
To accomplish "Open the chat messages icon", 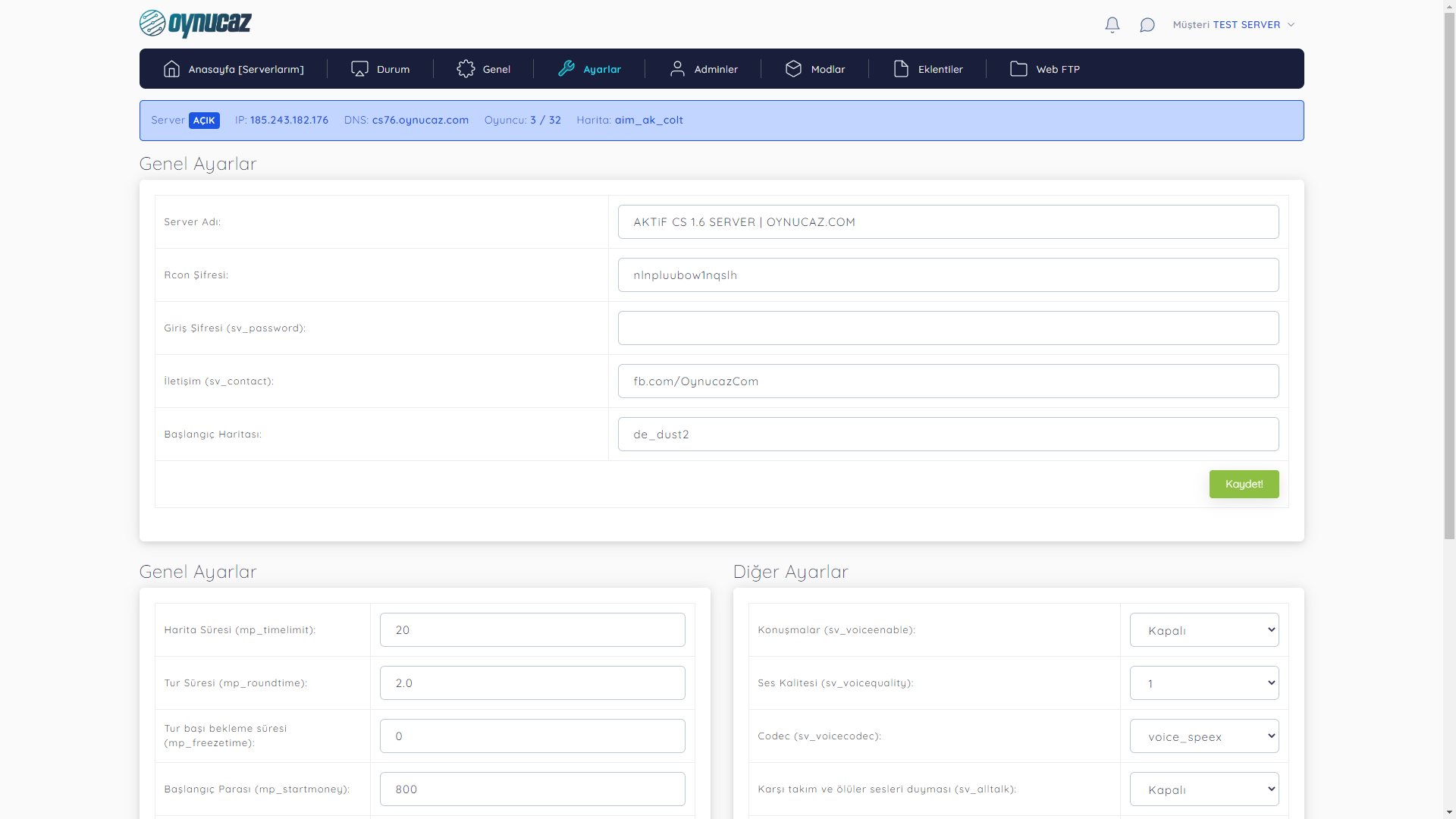I will pos(1147,25).
